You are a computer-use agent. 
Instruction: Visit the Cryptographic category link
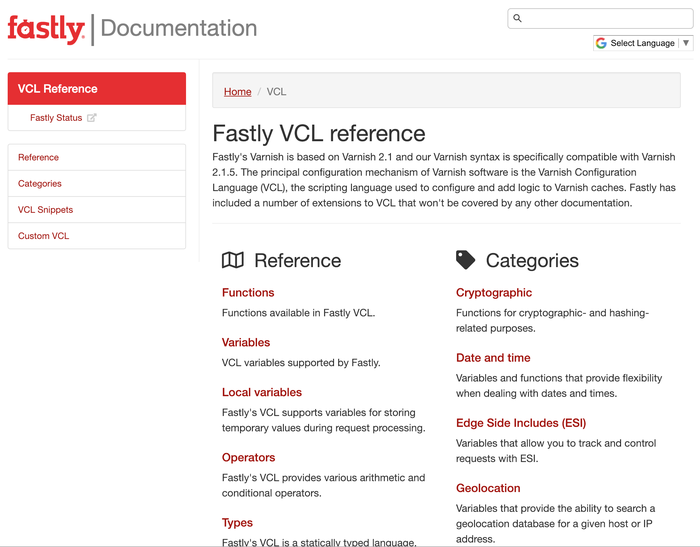[x=494, y=293]
